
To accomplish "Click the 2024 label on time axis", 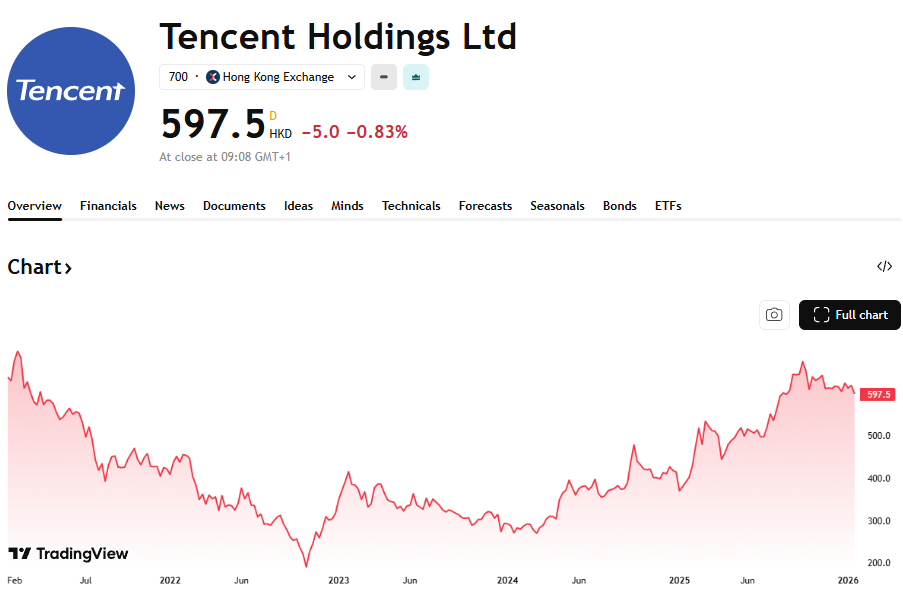I will [x=508, y=580].
